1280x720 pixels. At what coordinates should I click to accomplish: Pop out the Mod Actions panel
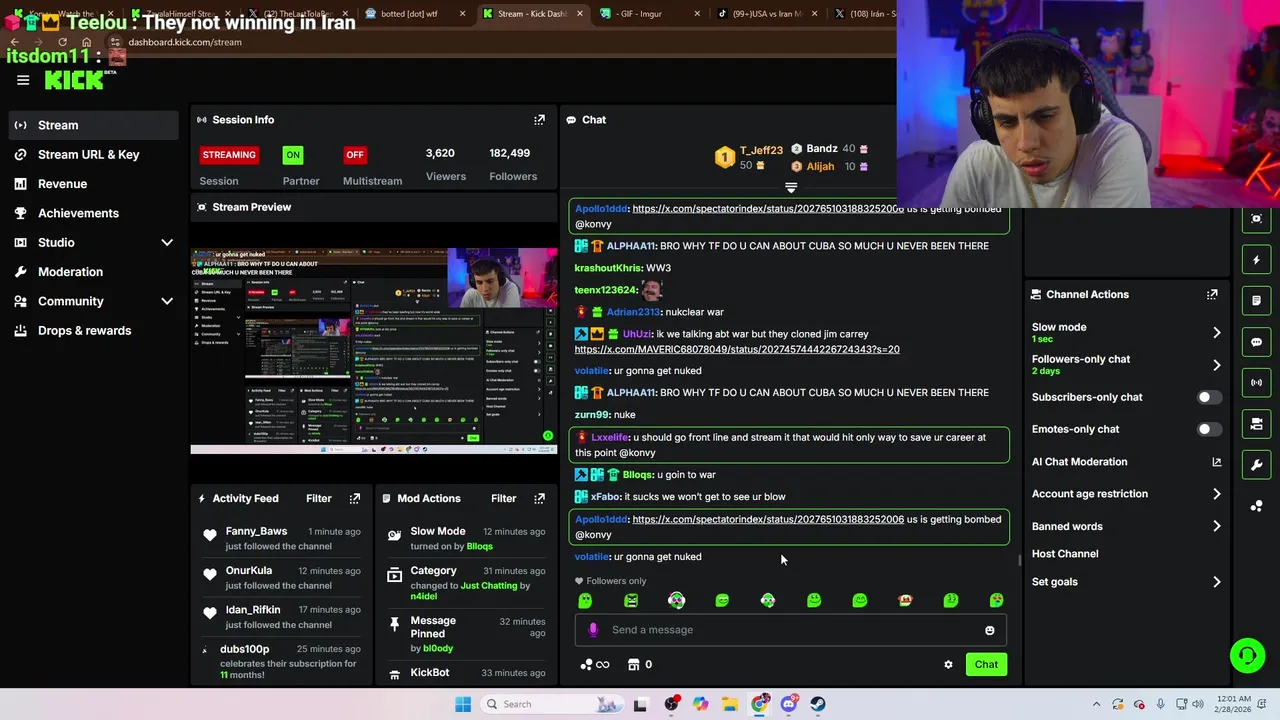coord(539,498)
